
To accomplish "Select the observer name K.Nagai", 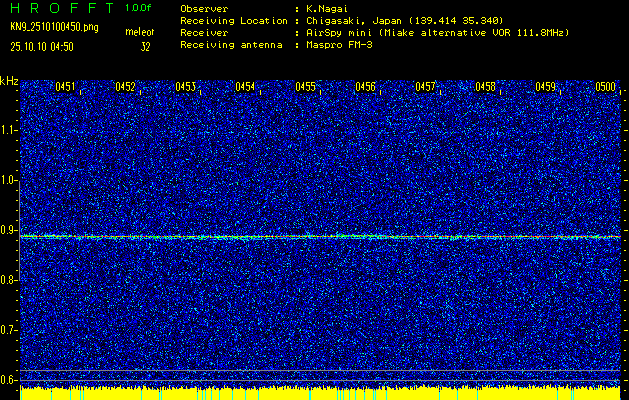I will pyautogui.click(x=329, y=9).
